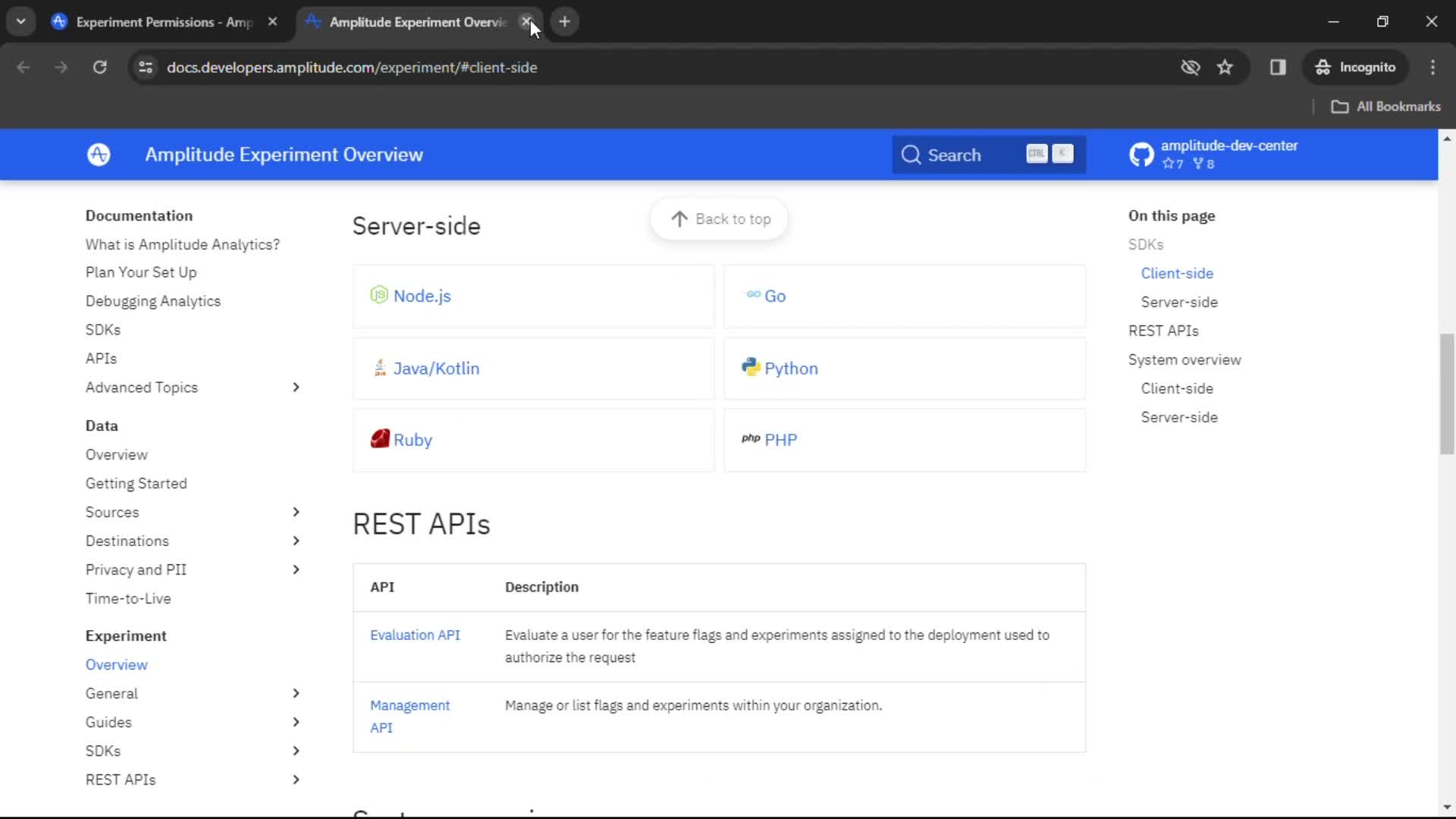Open the Ruby SDK link
Viewport: 1456px width, 819px height.
tap(413, 440)
